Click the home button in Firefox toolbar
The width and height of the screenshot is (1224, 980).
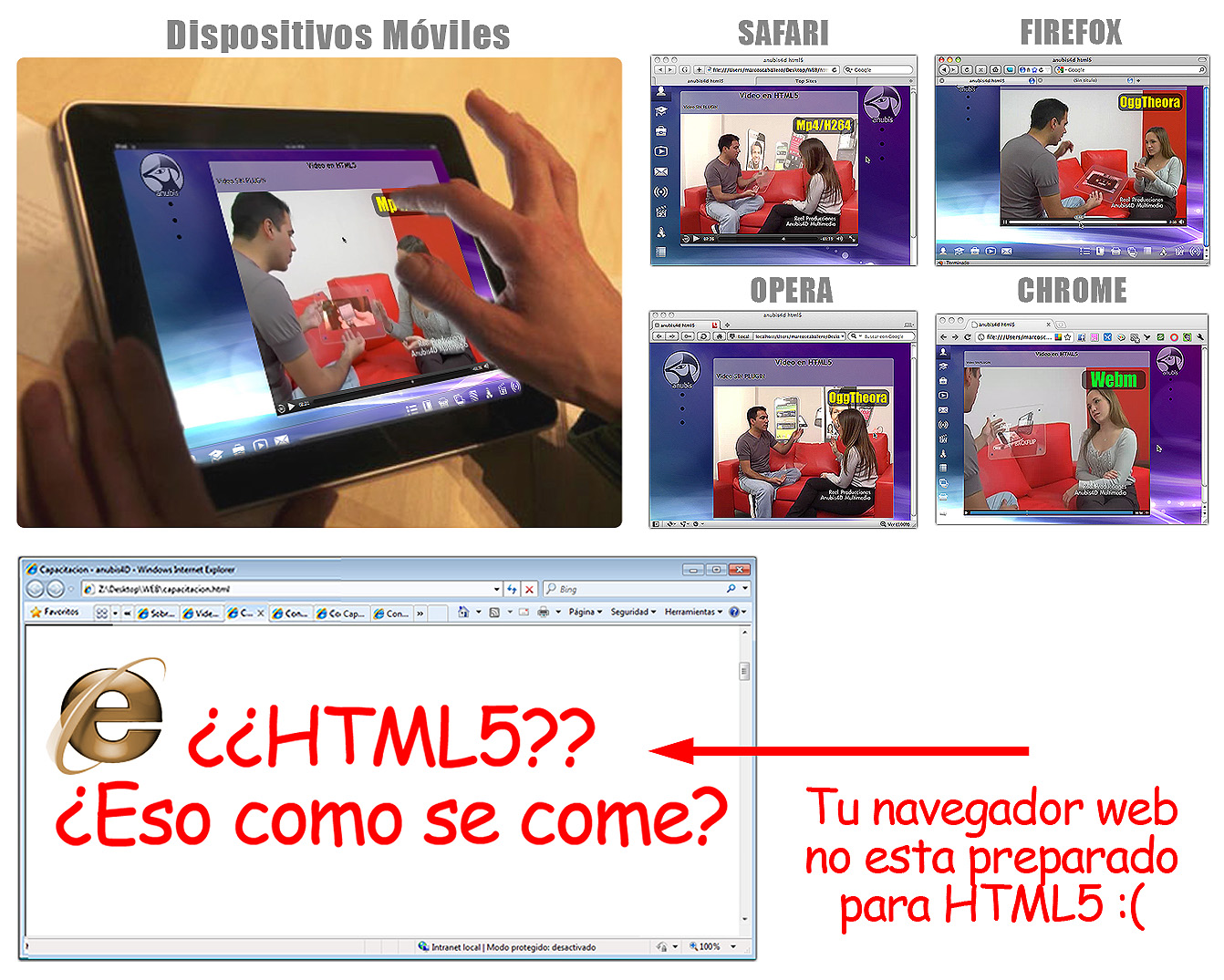[995, 69]
